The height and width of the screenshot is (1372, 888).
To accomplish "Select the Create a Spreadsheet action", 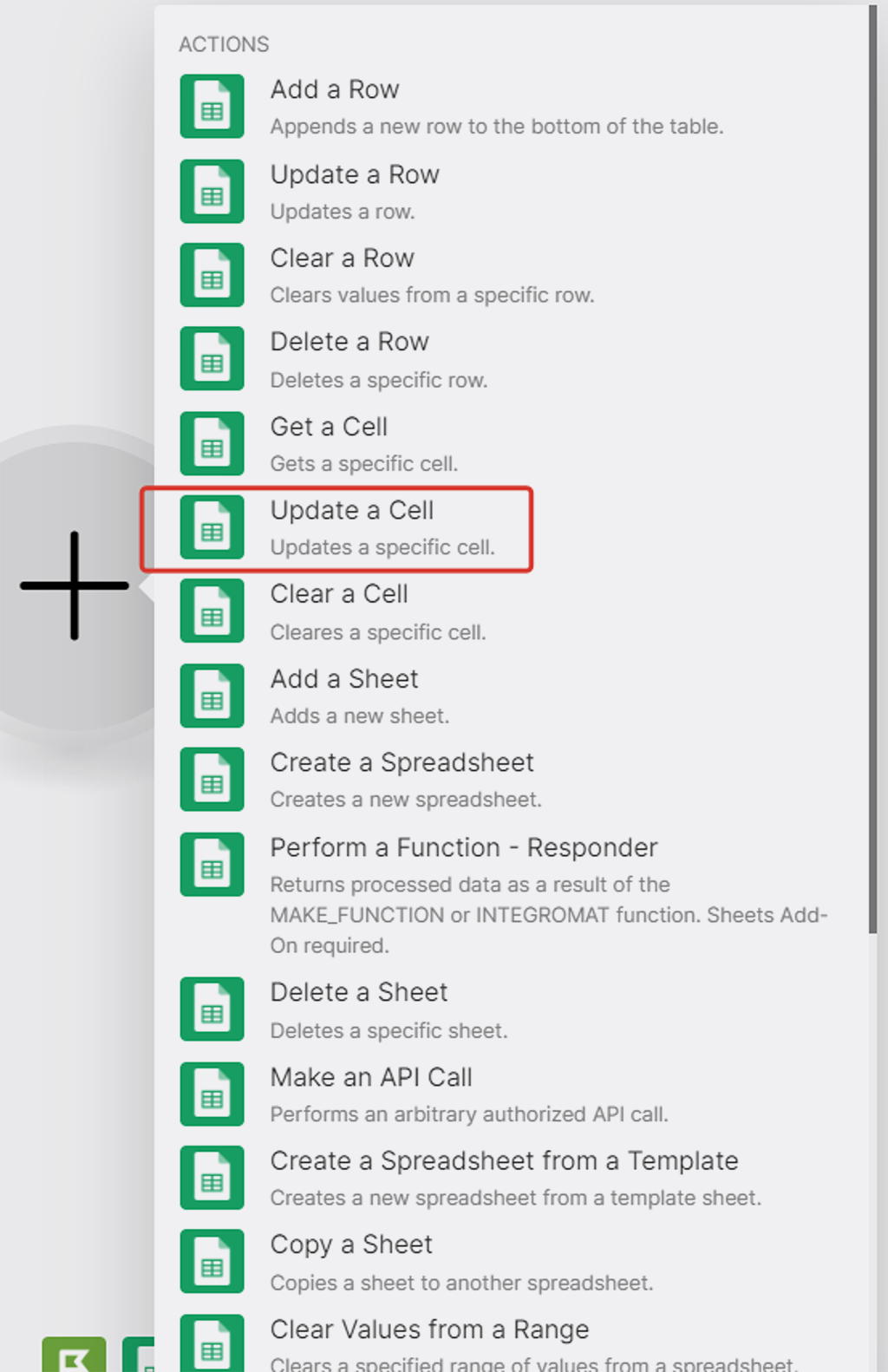I will [x=512, y=780].
